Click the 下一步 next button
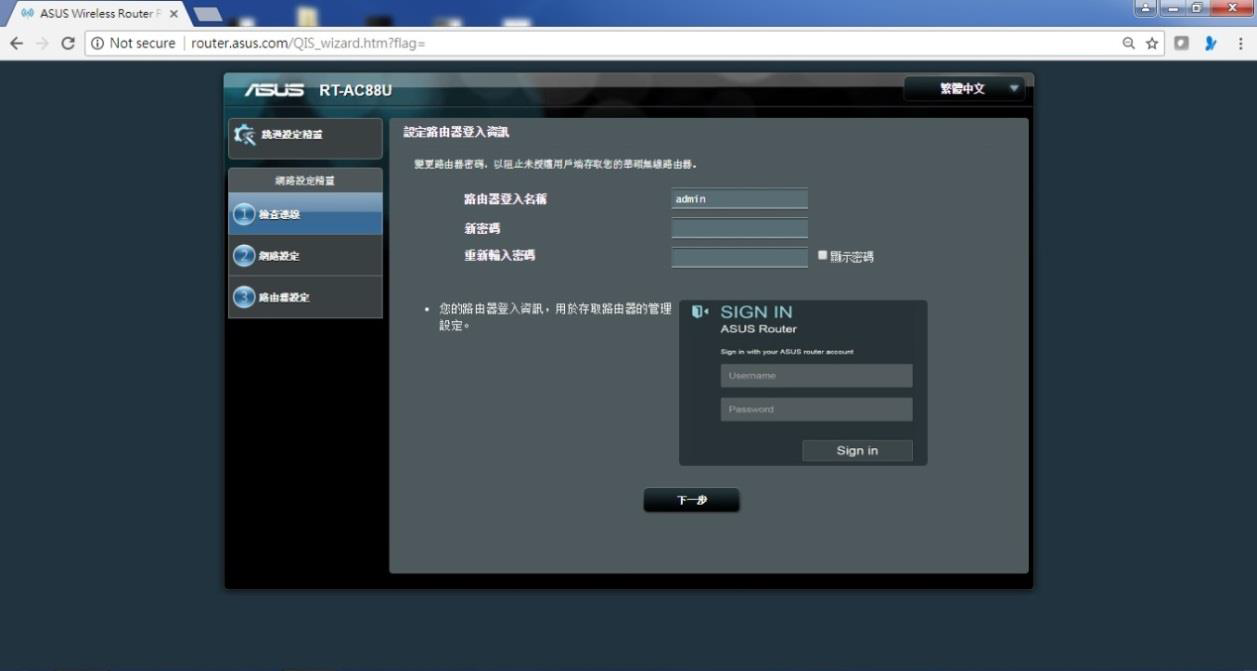This screenshot has width=1257, height=671. (x=692, y=500)
